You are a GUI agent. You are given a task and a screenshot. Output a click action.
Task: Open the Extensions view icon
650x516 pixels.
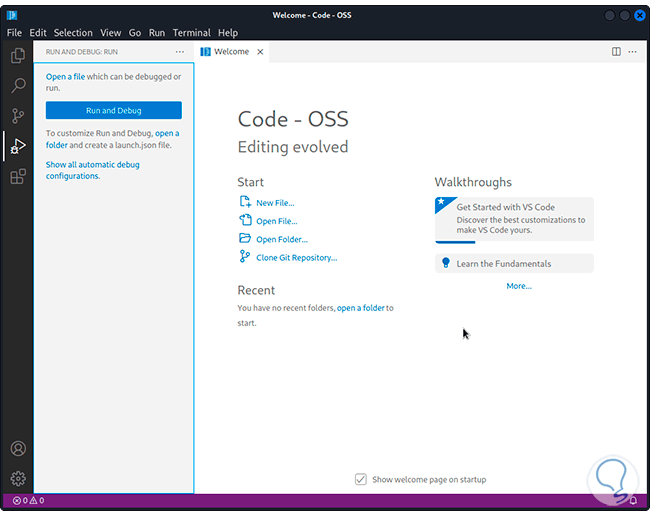coord(17,177)
